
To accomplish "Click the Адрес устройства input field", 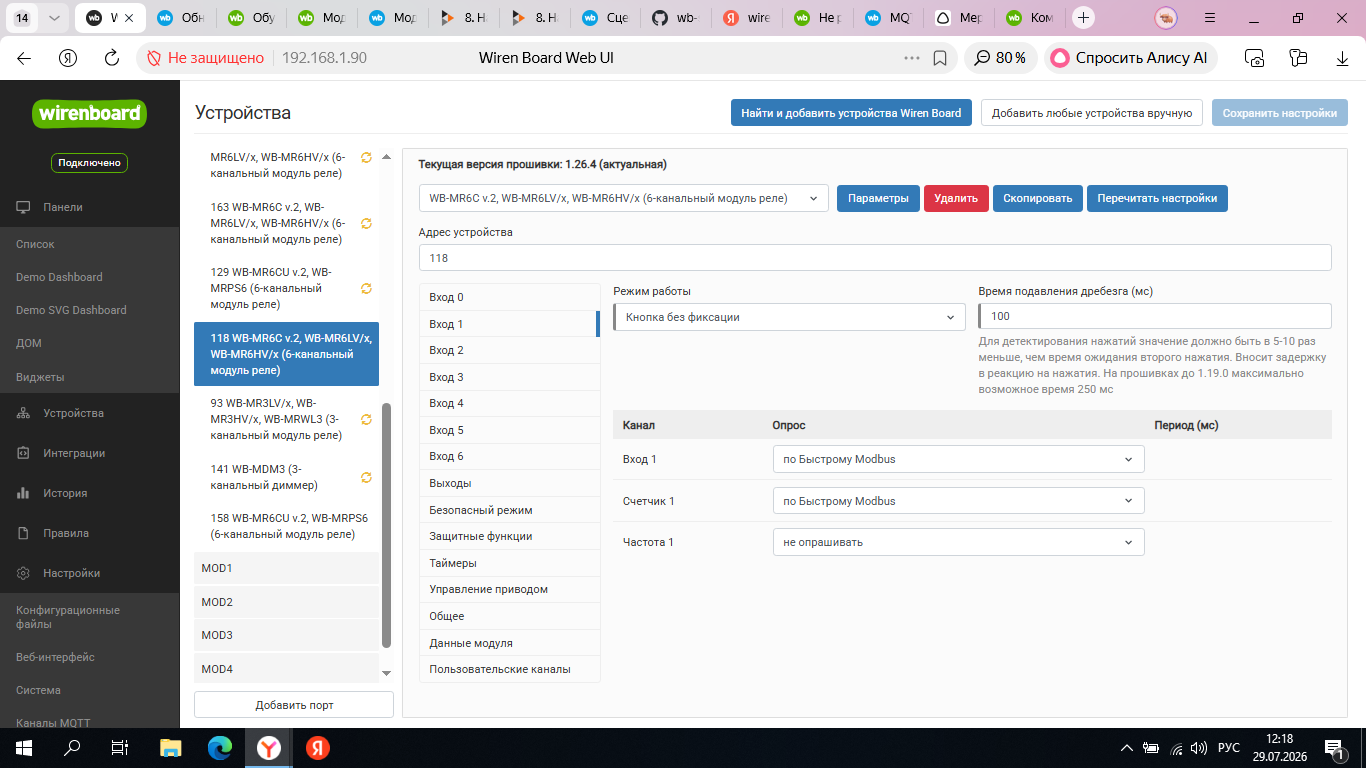I will [875, 257].
